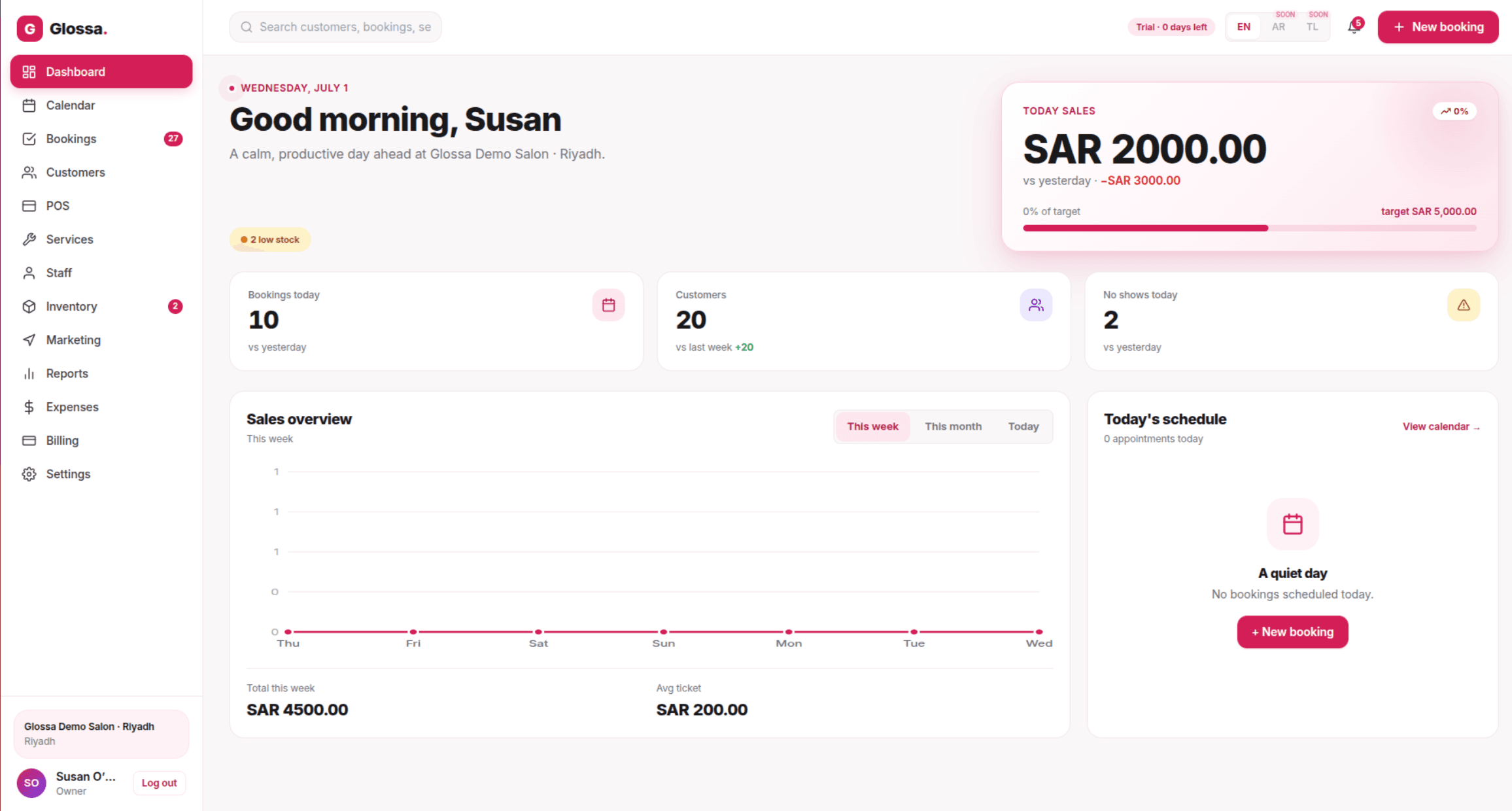Click the SAR 4500.00 weekly total
This screenshot has width=1512, height=811.
coord(297,710)
